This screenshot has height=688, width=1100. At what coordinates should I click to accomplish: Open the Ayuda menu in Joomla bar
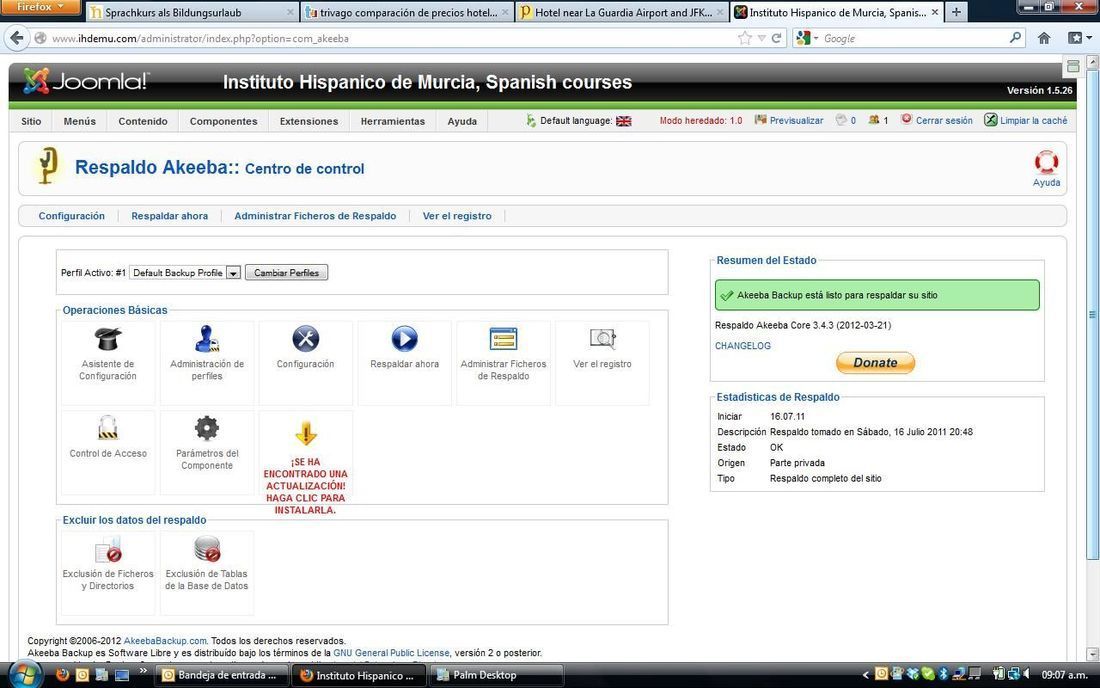click(x=462, y=121)
